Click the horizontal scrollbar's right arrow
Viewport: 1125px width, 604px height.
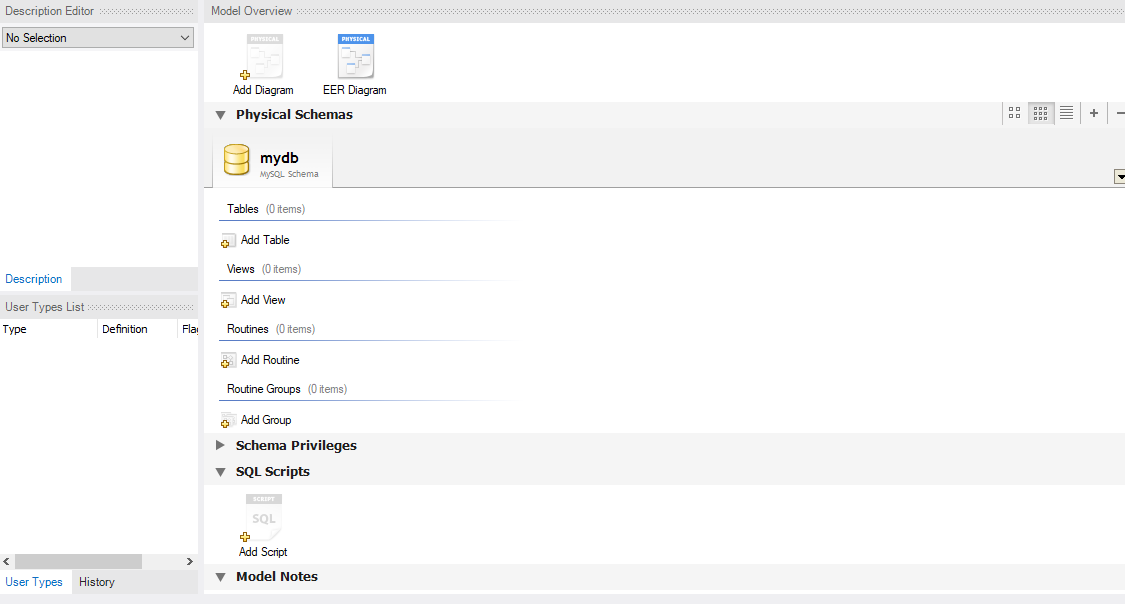tap(189, 561)
